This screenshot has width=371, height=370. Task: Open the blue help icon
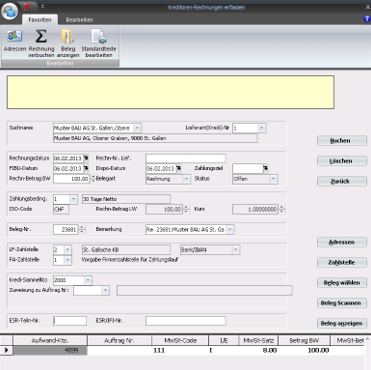(x=367, y=19)
